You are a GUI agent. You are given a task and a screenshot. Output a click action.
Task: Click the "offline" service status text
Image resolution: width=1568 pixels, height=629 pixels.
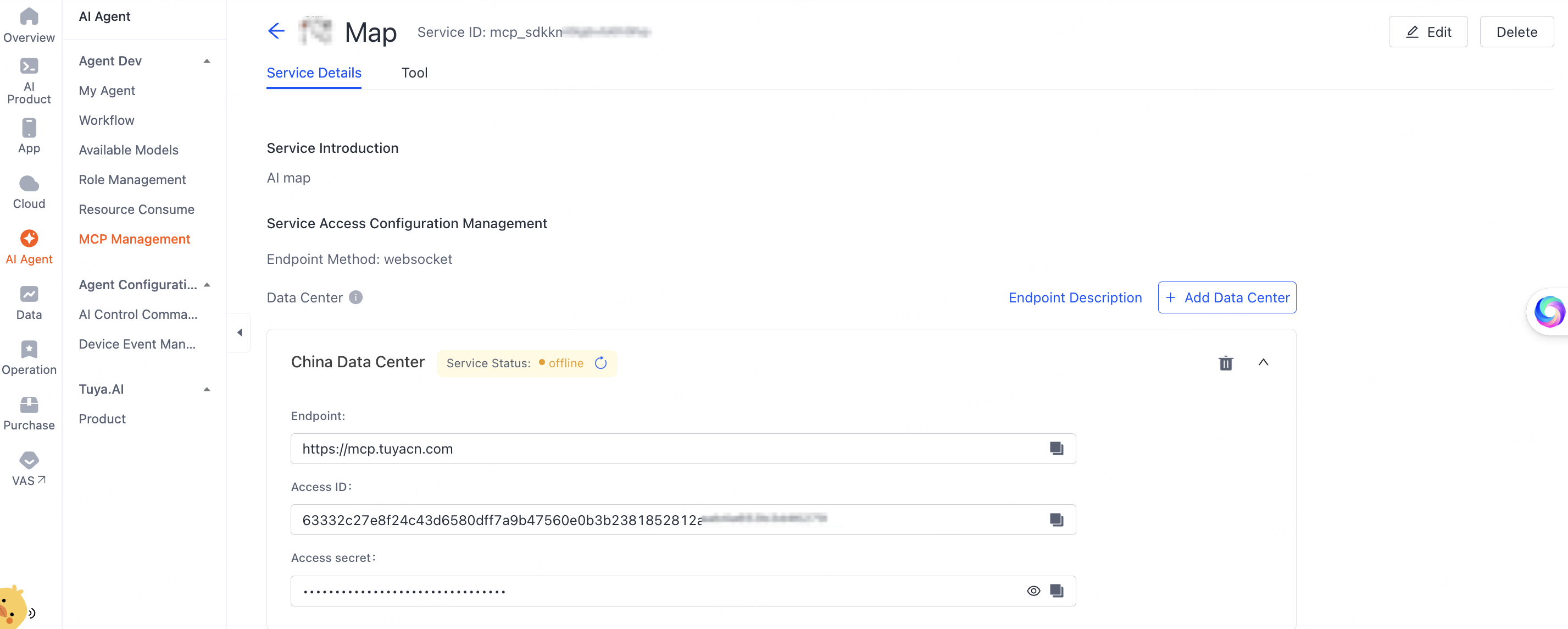tap(565, 363)
